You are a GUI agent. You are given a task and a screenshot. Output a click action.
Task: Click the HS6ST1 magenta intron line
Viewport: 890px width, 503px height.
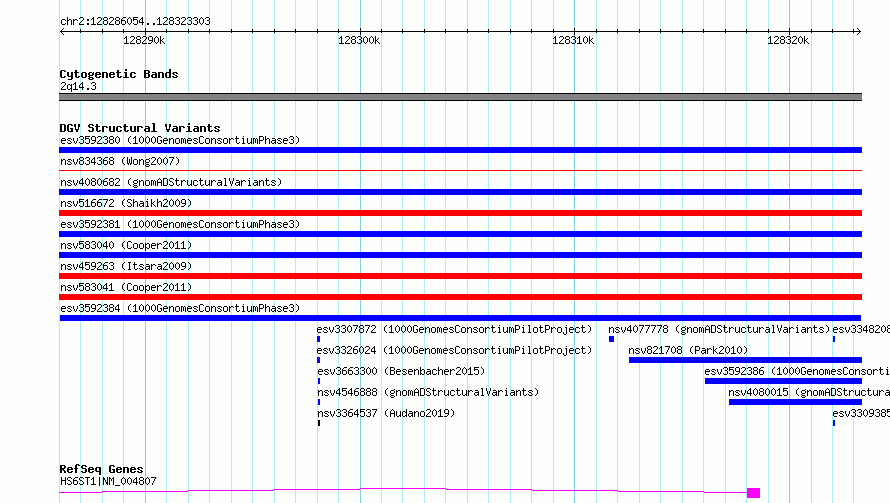pos(403,490)
